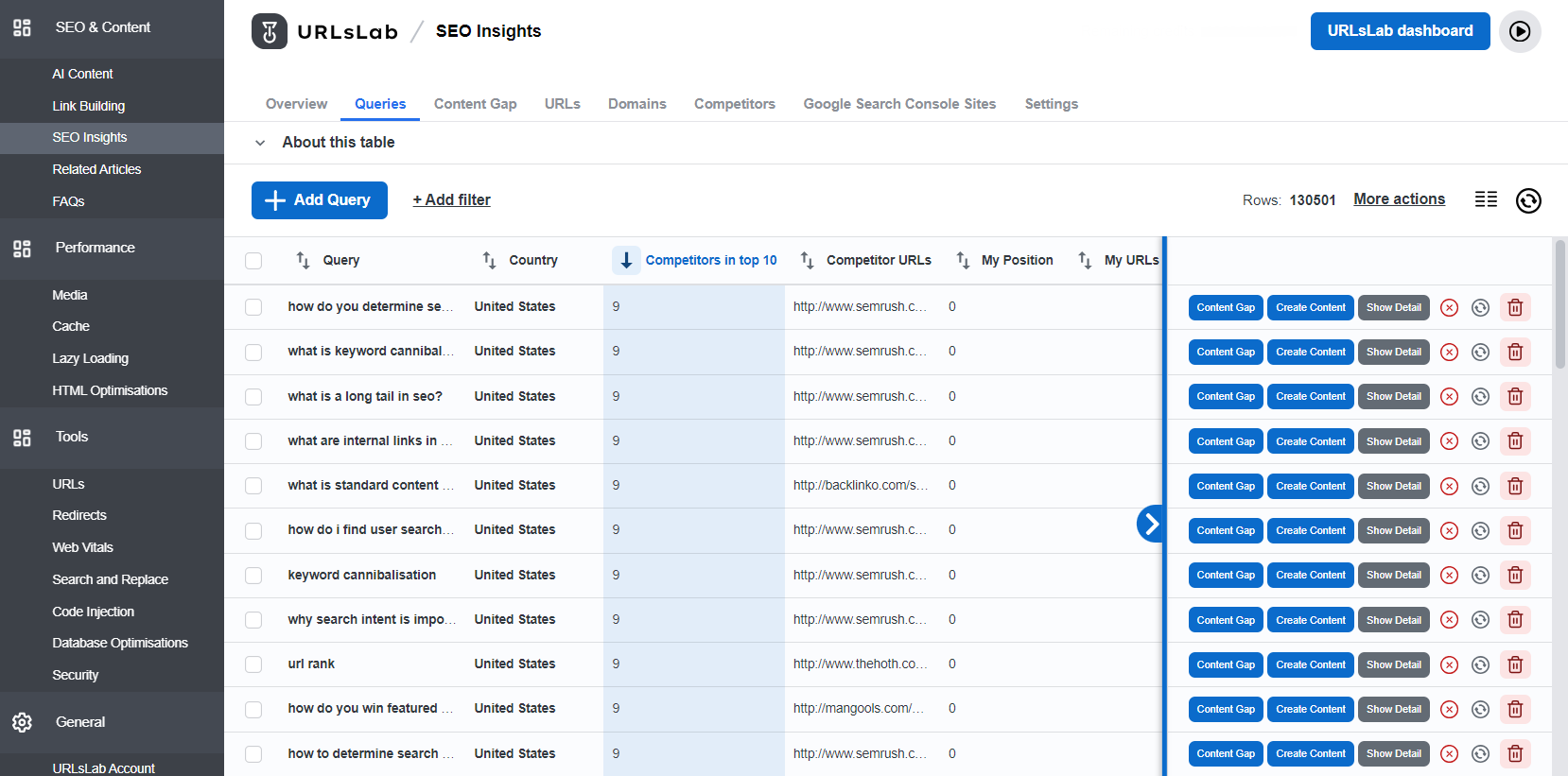Check the 'how do i find user search' row
Image resolution: width=1568 pixels, height=776 pixels.
point(253,530)
